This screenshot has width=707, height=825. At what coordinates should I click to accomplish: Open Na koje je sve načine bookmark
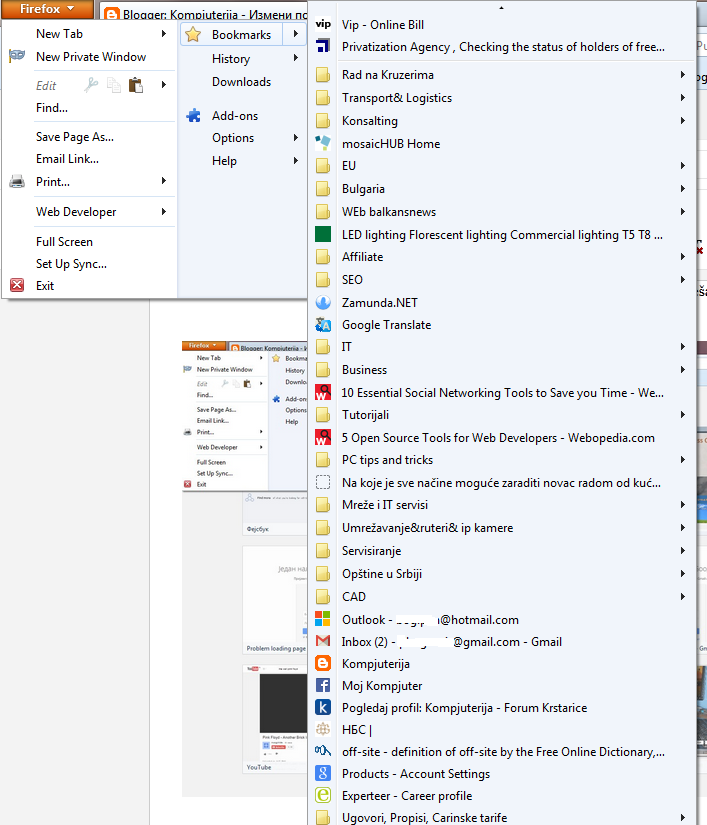point(502,482)
